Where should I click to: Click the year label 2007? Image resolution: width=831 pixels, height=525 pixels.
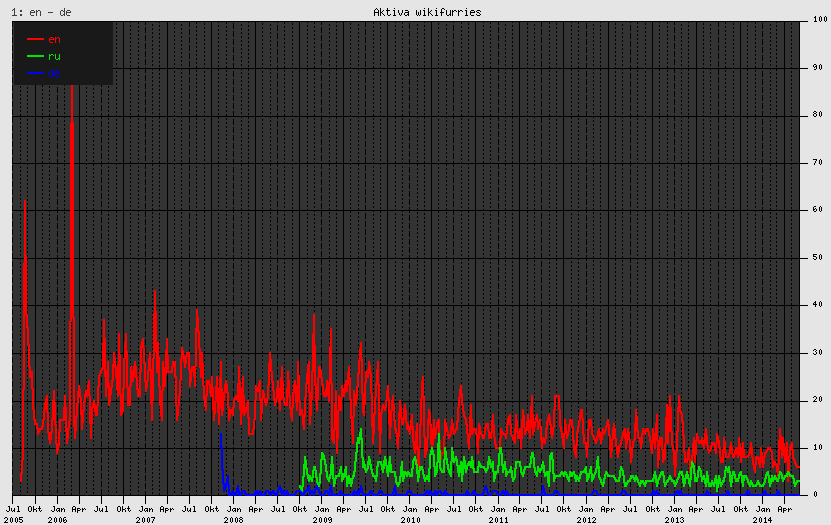145,520
